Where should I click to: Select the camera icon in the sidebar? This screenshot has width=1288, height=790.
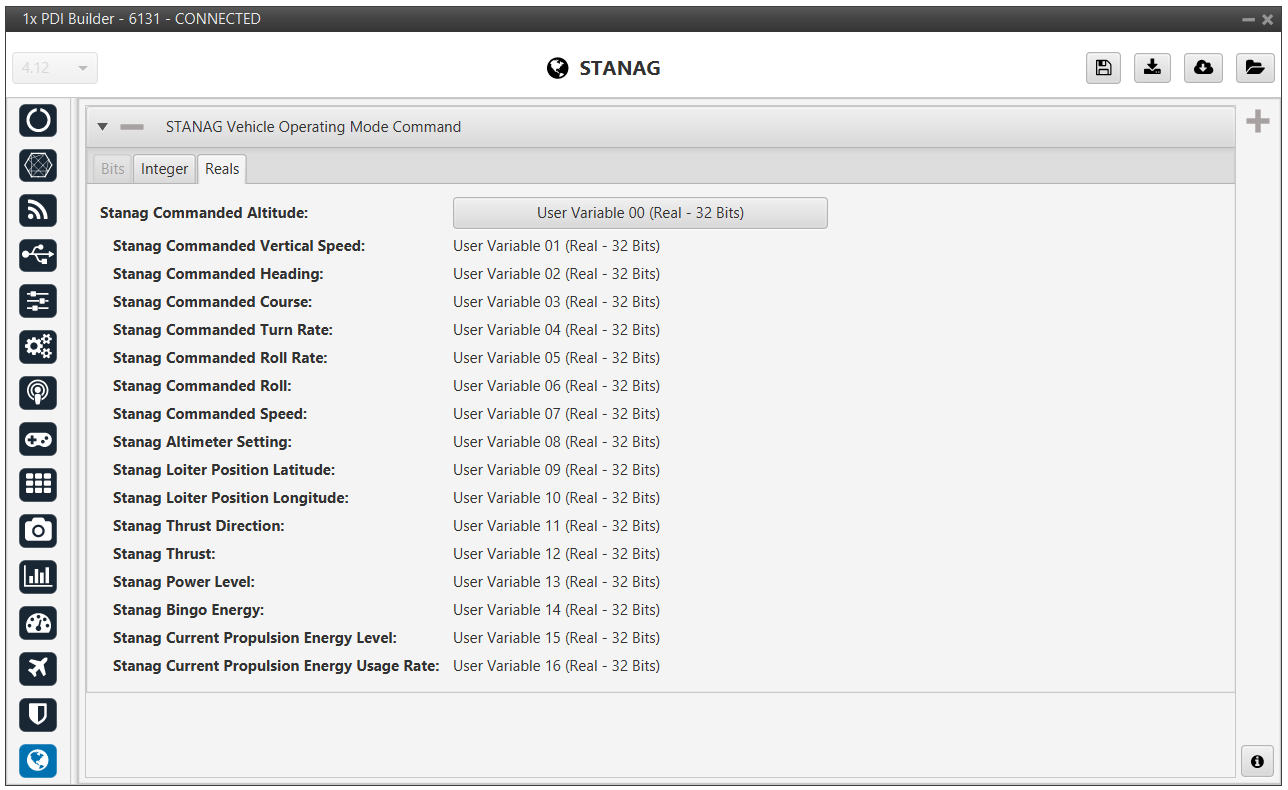click(38, 530)
